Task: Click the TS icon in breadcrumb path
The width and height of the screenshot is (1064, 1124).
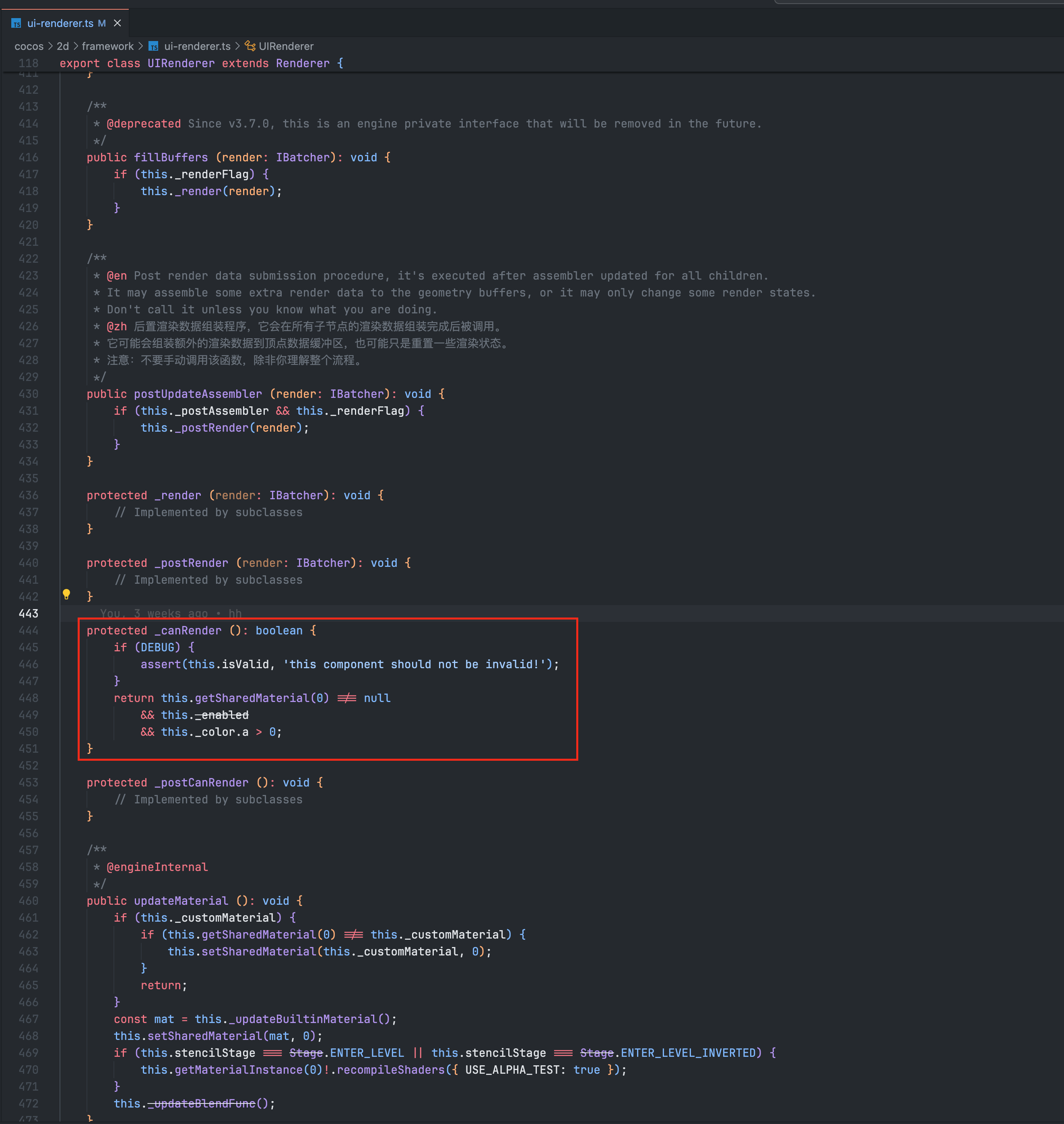Action: pos(153,47)
